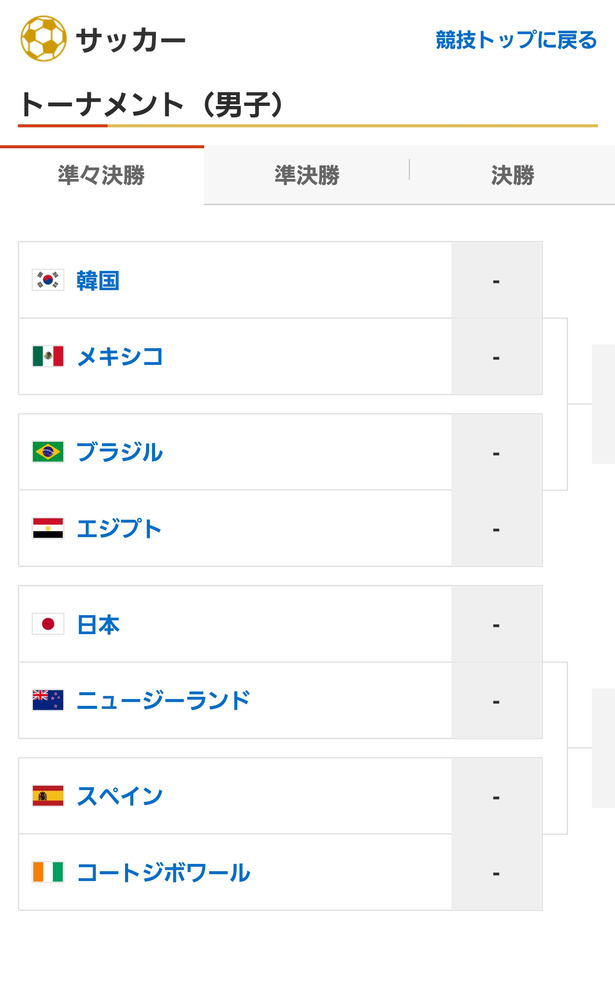Select the 準々決勝 tab
This screenshot has height=981, width=615.
pos(102,175)
